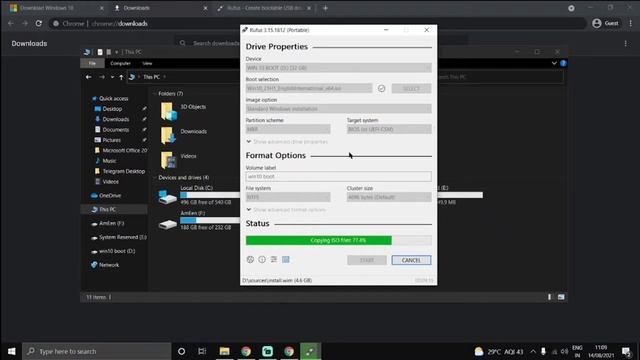The width and height of the screenshot is (640, 360).
Task: Click the greyed-out Start button
Action: click(x=367, y=260)
